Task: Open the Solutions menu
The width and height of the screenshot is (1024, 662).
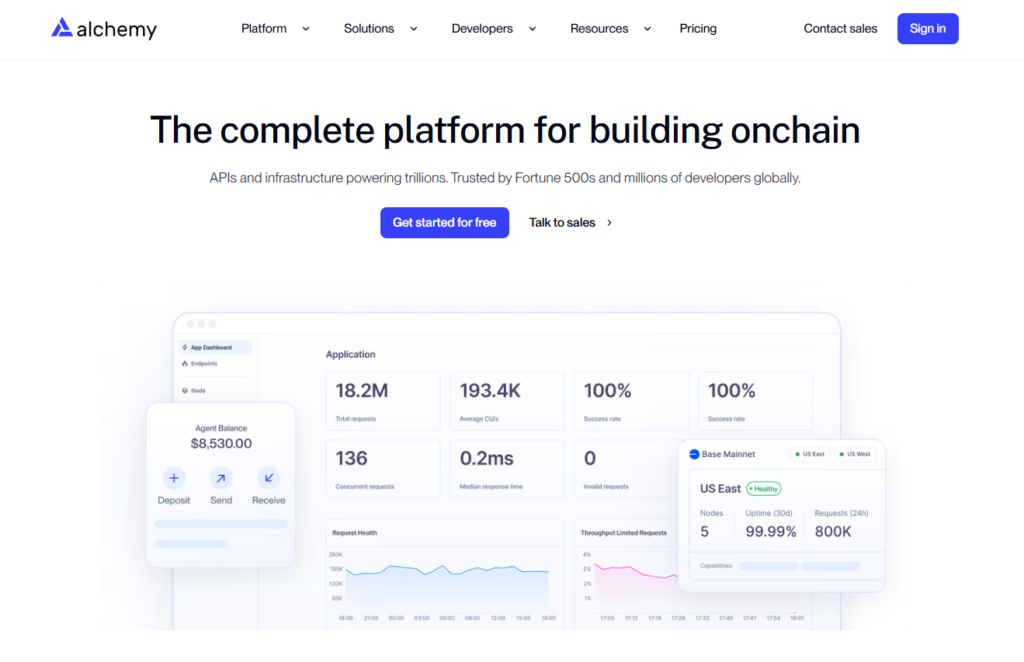Action: pyautogui.click(x=369, y=29)
